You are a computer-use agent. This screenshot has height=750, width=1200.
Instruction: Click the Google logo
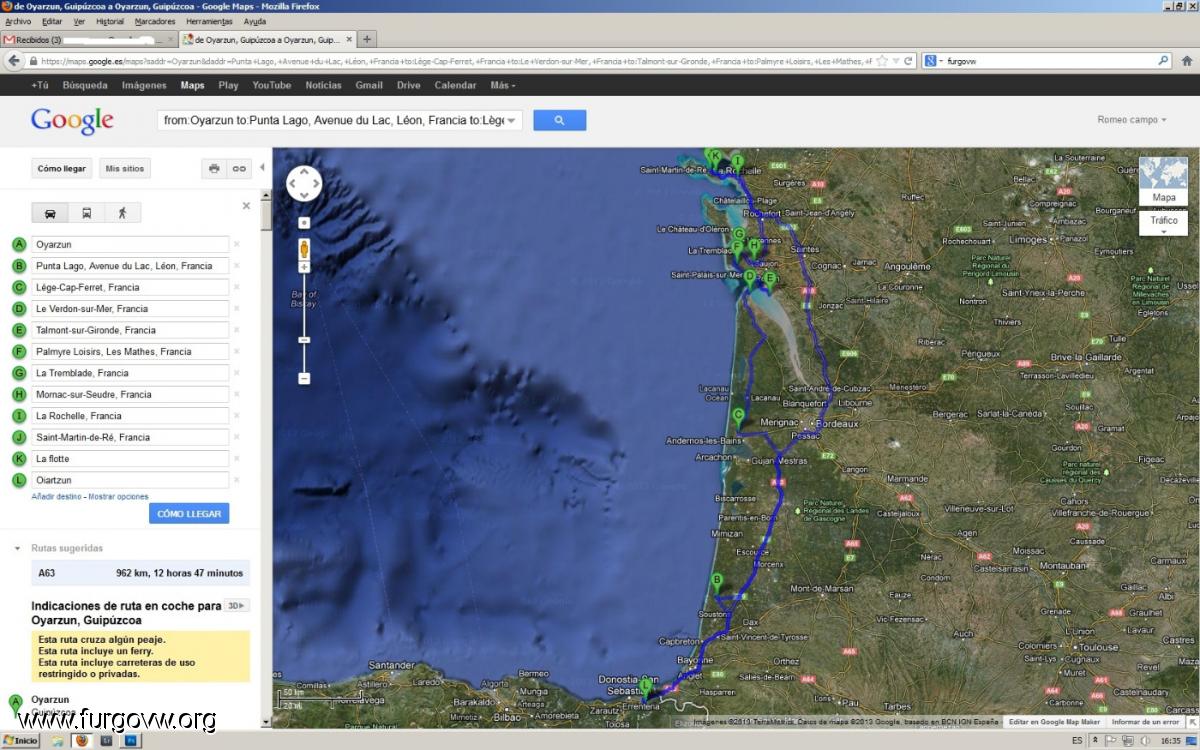72,120
